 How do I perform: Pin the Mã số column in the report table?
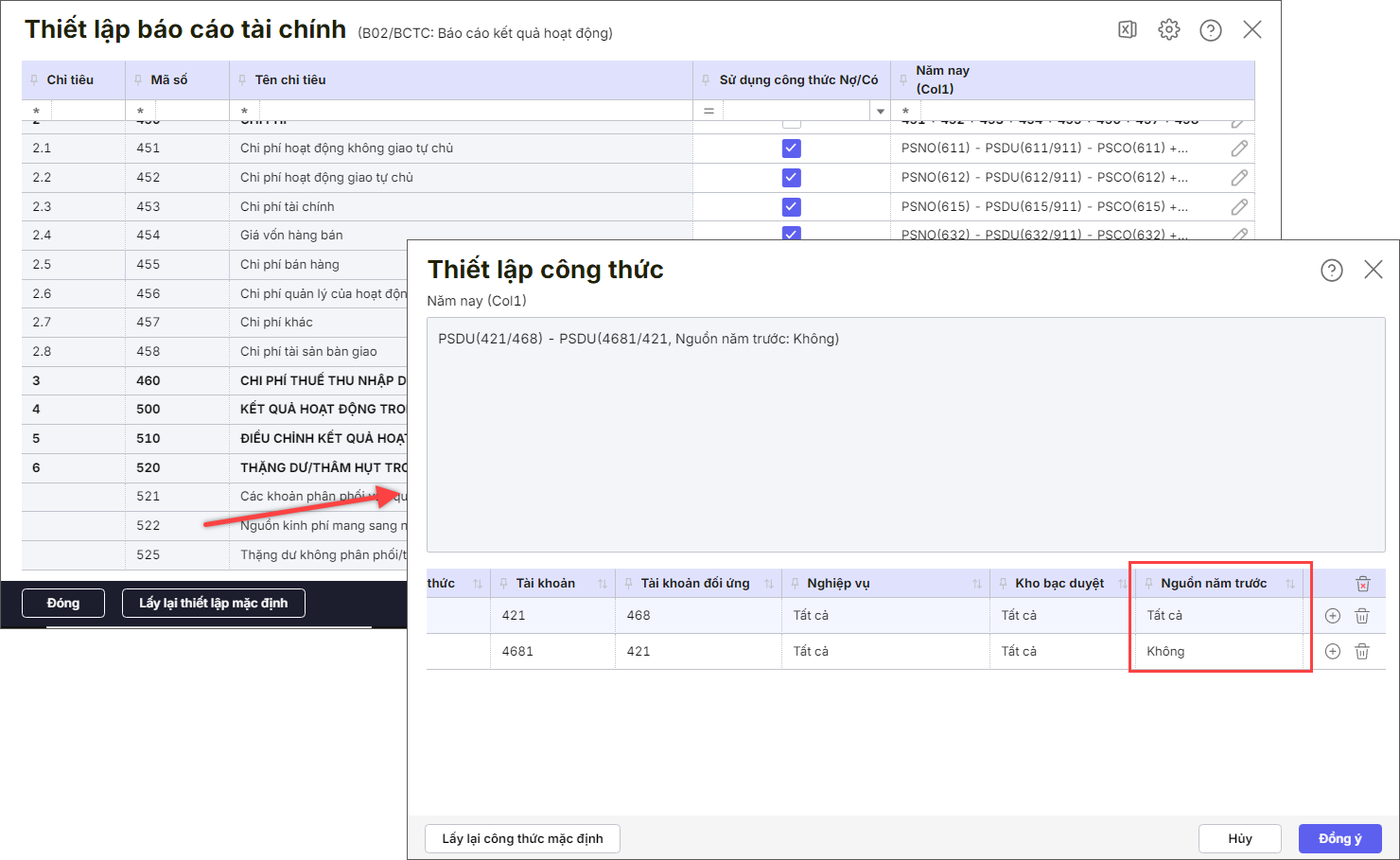(x=139, y=80)
